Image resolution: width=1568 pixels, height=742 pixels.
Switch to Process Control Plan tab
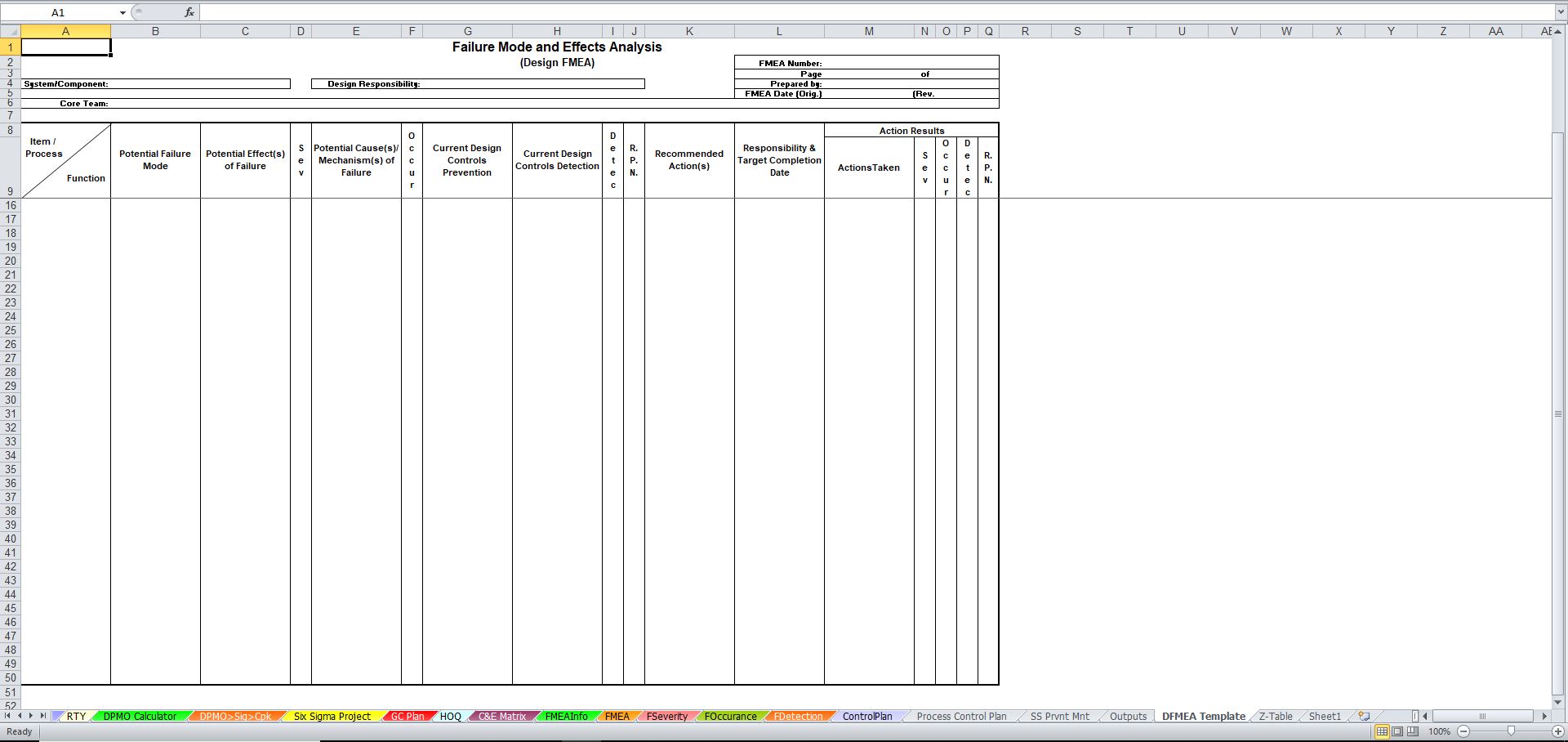(x=961, y=717)
